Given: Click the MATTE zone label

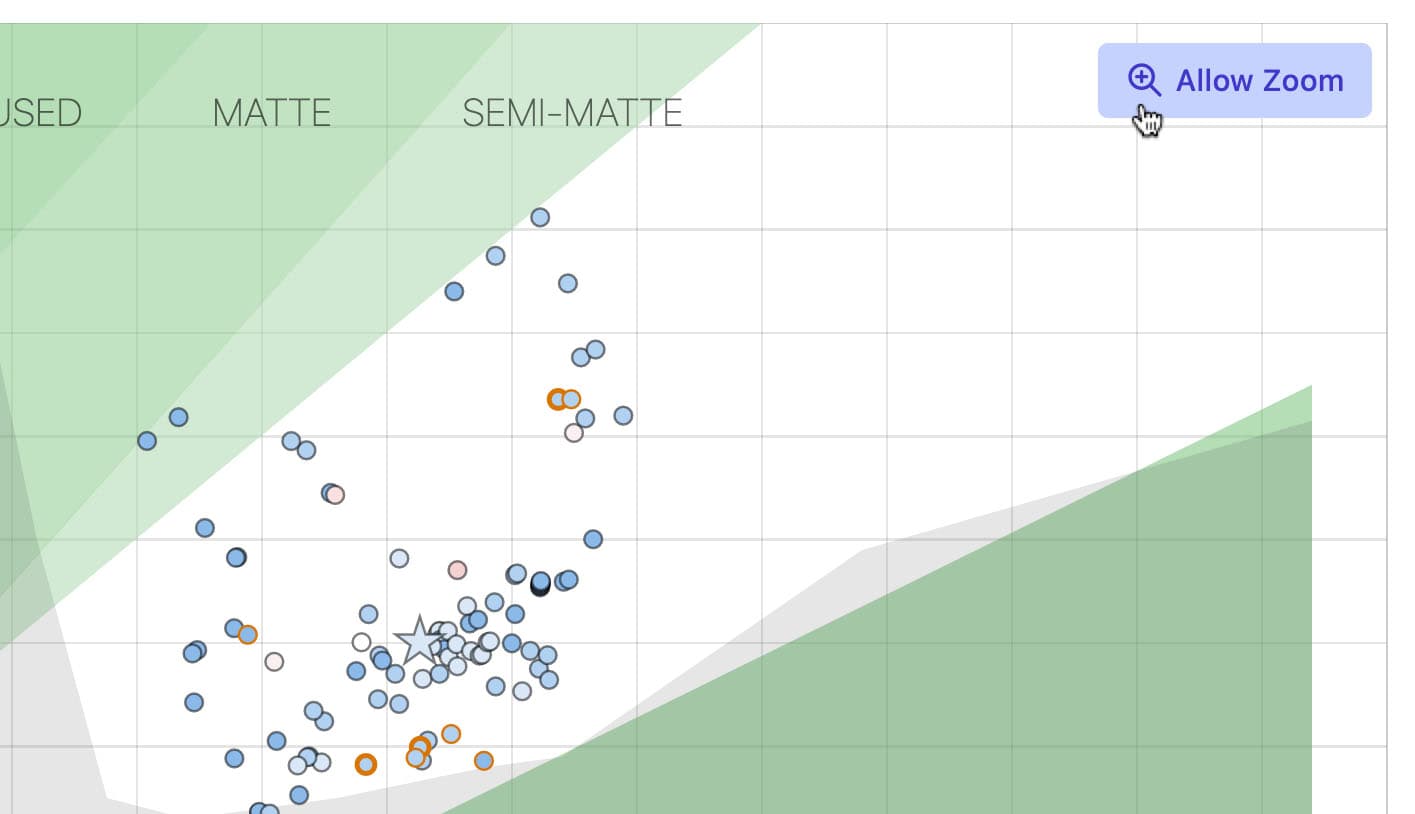Looking at the screenshot, I should [271, 113].
